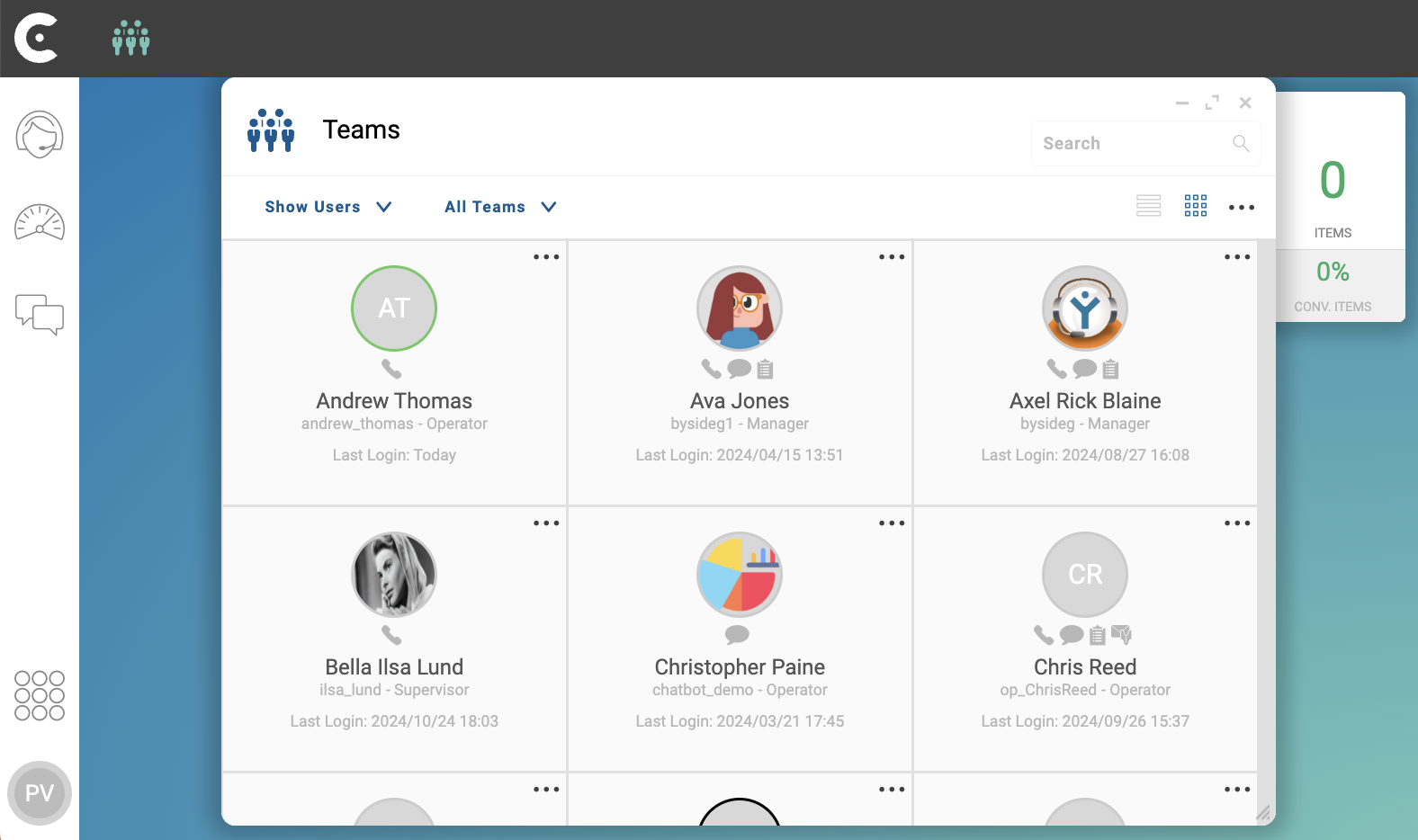This screenshot has height=840, width=1418.
Task: Switch to list view layout
Action: point(1149,206)
